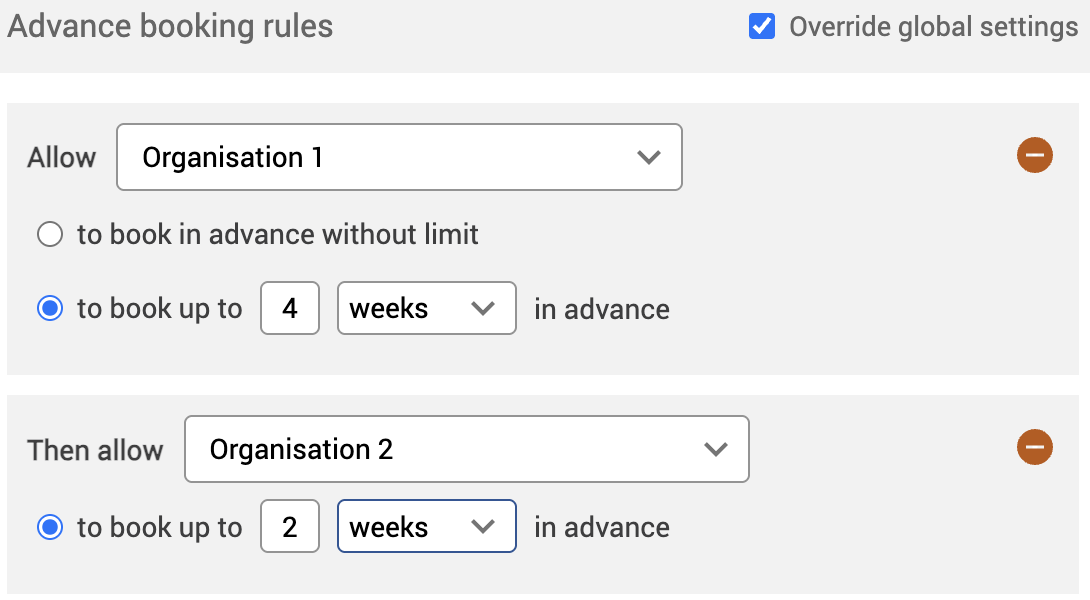Click the number field showing 2
Screen dimensions: 1090x600
[289, 526]
